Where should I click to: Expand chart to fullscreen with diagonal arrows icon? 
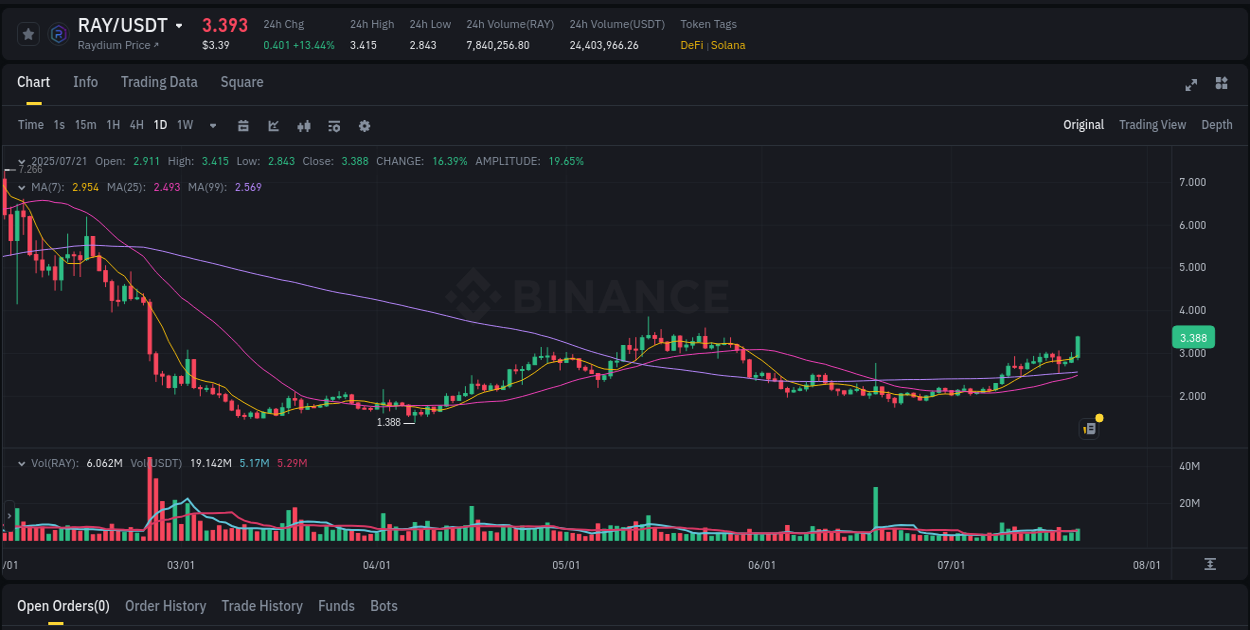[1191, 85]
